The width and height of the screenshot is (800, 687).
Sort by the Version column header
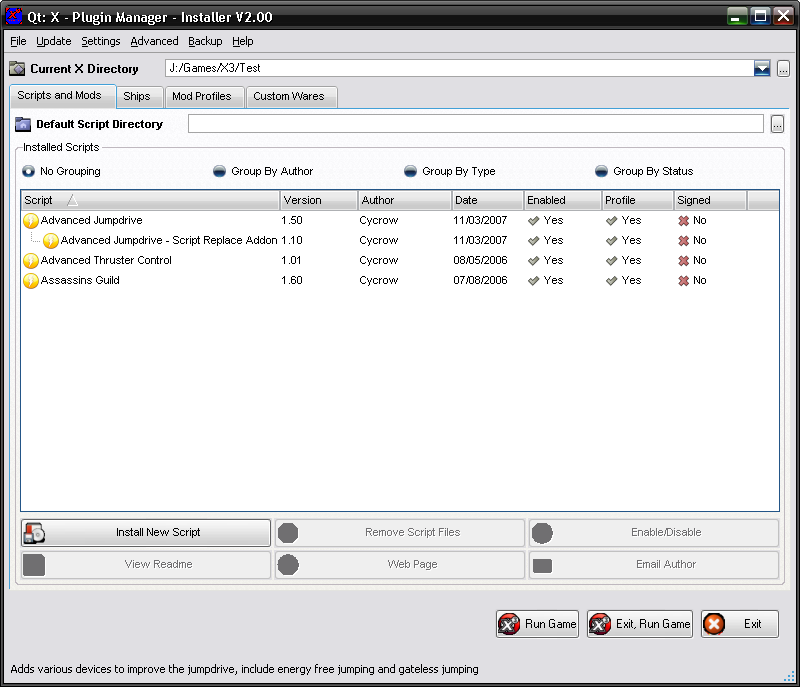319,200
